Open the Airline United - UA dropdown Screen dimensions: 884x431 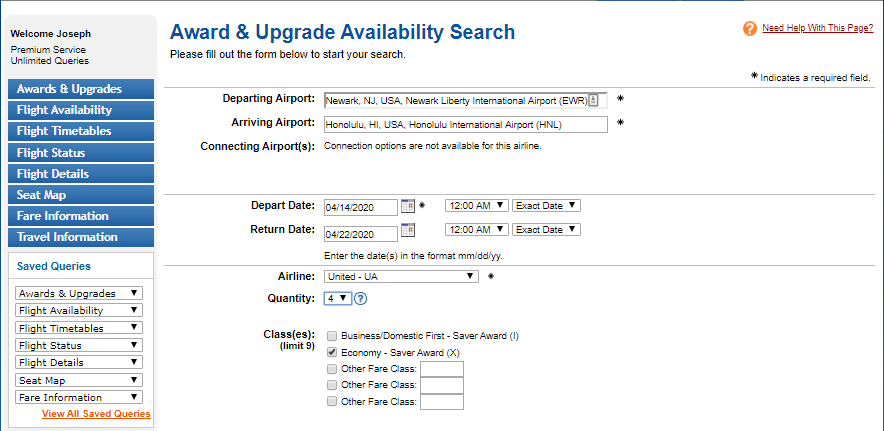tap(401, 276)
